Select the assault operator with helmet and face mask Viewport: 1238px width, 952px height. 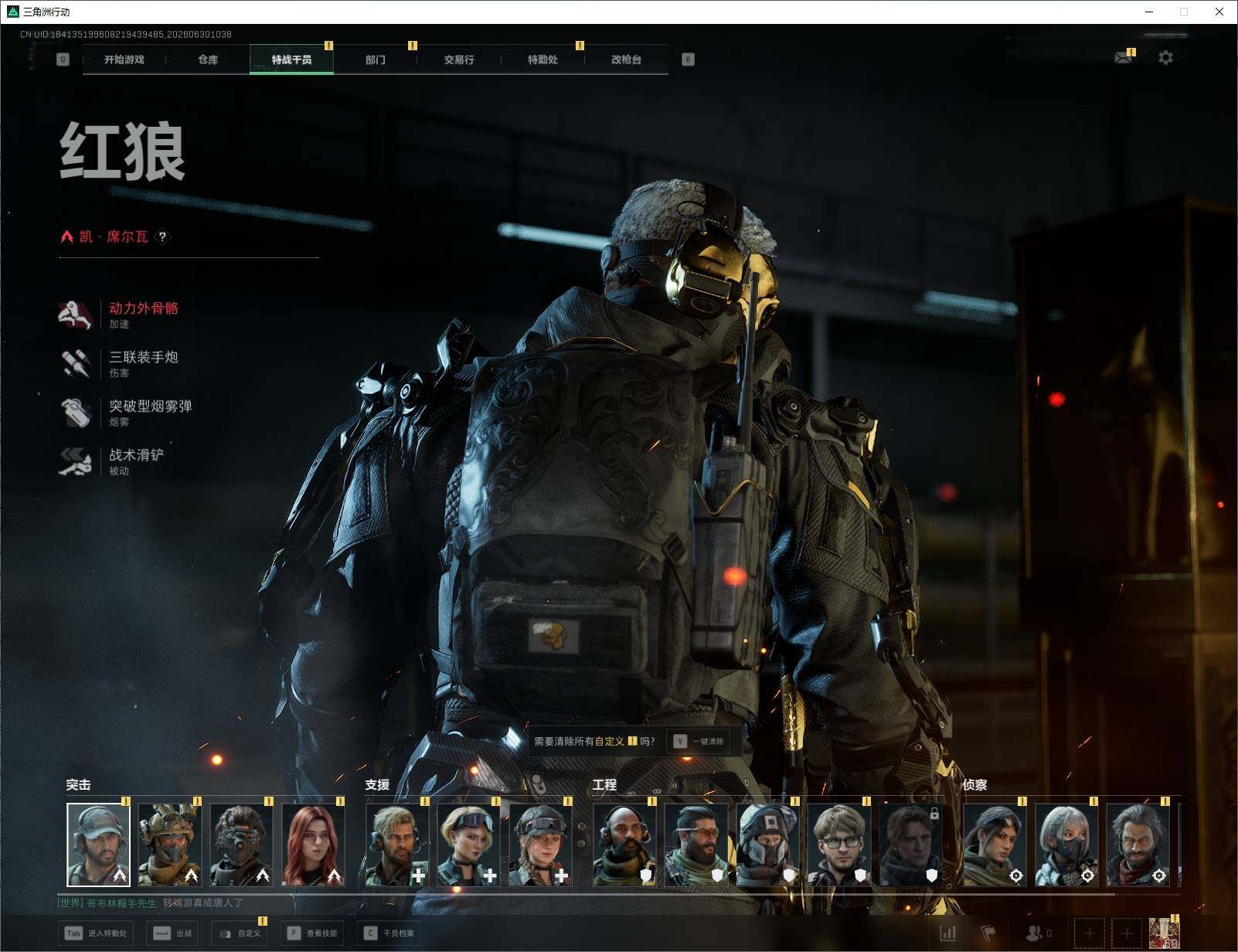169,845
